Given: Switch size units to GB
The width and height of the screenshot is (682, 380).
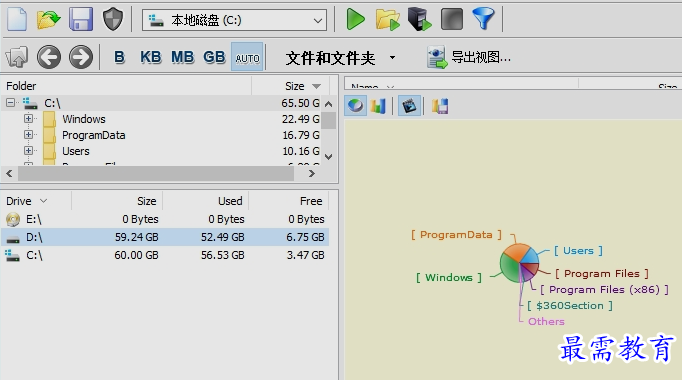Looking at the screenshot, I should click(214, 57).
